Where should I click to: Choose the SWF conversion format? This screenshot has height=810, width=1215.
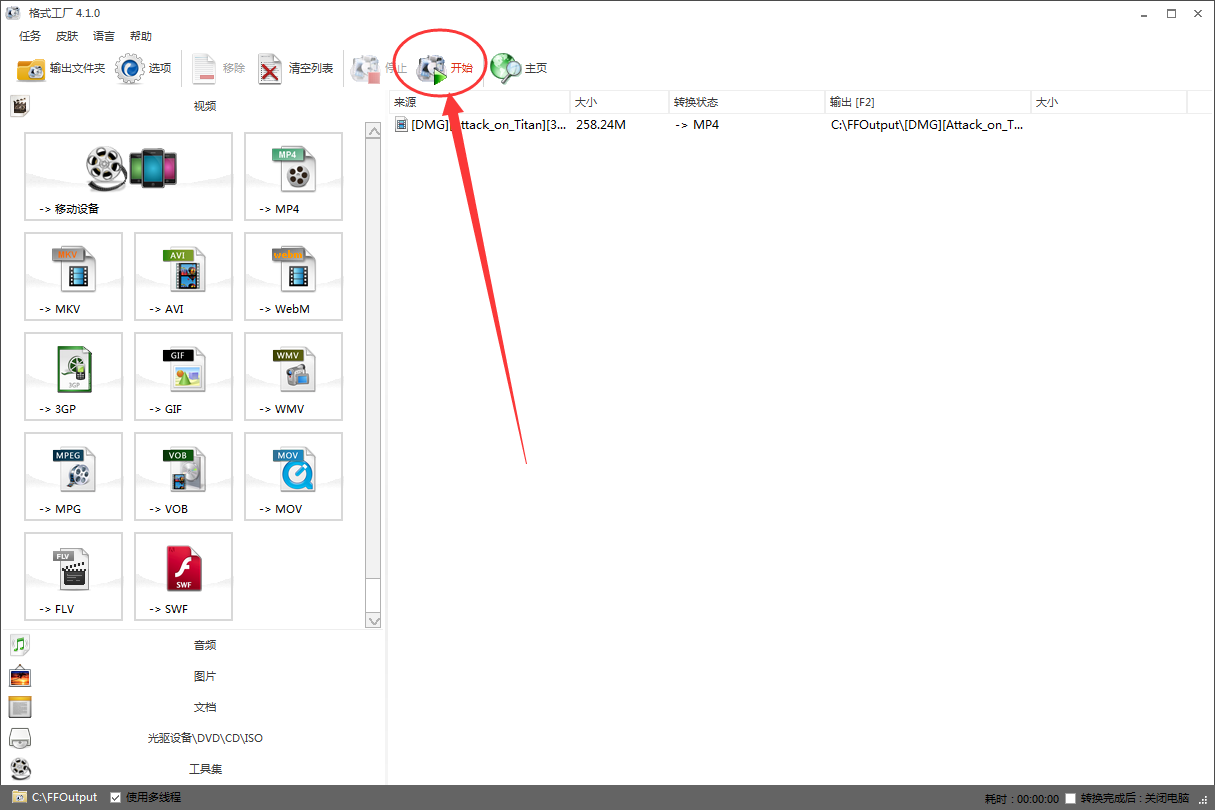coord(183,577)
